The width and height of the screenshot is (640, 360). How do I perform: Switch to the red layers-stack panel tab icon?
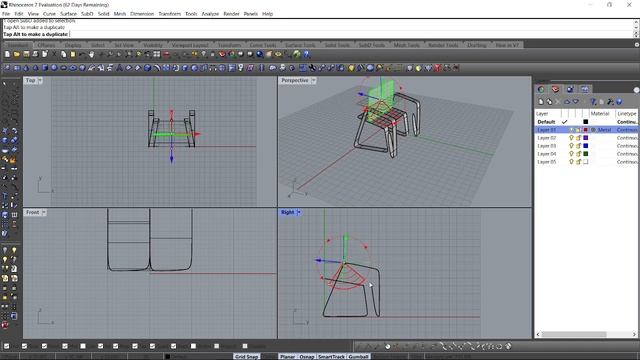tap(556, 89)
